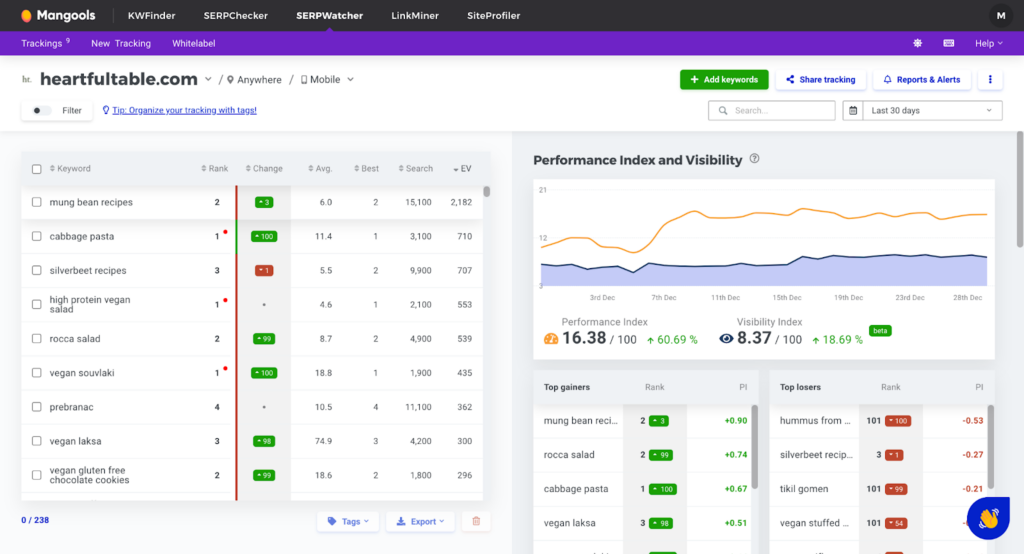Image resolution: width=1024 pixels, height=554 pixels.
Task: Open the Whitelabel menu item
Action: [x=193, y=44]
